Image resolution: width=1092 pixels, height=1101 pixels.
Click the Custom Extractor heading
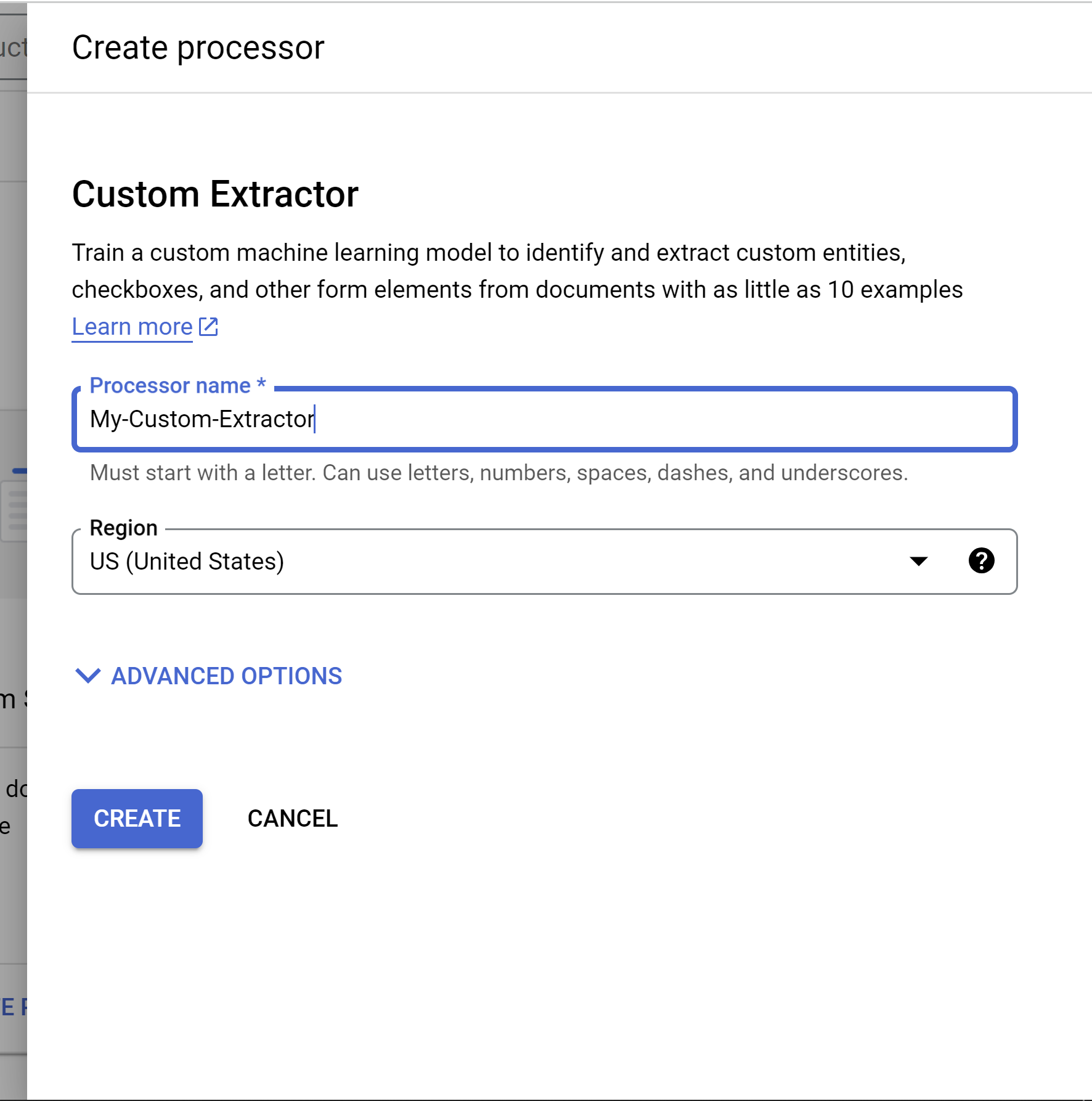pos(215,195)
